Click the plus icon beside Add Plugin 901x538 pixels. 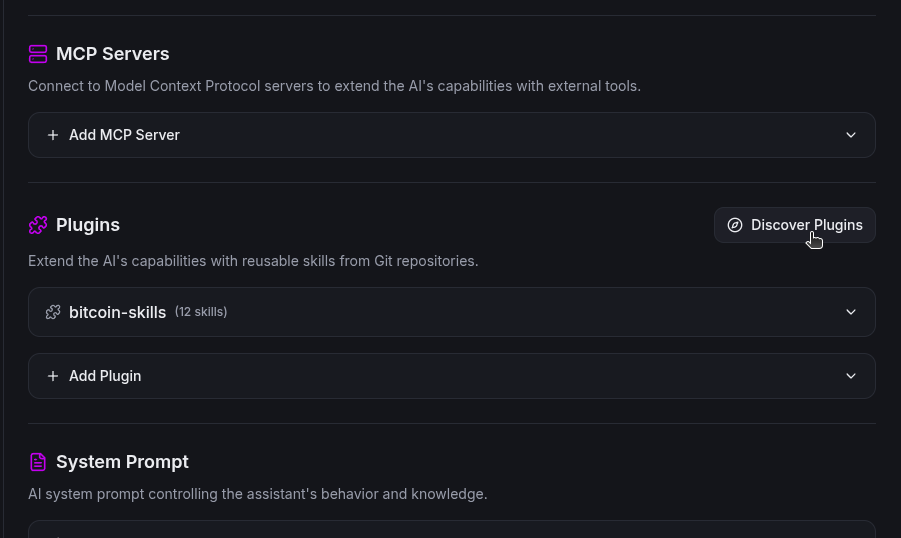pyautogui.click(x=53, y=376)
